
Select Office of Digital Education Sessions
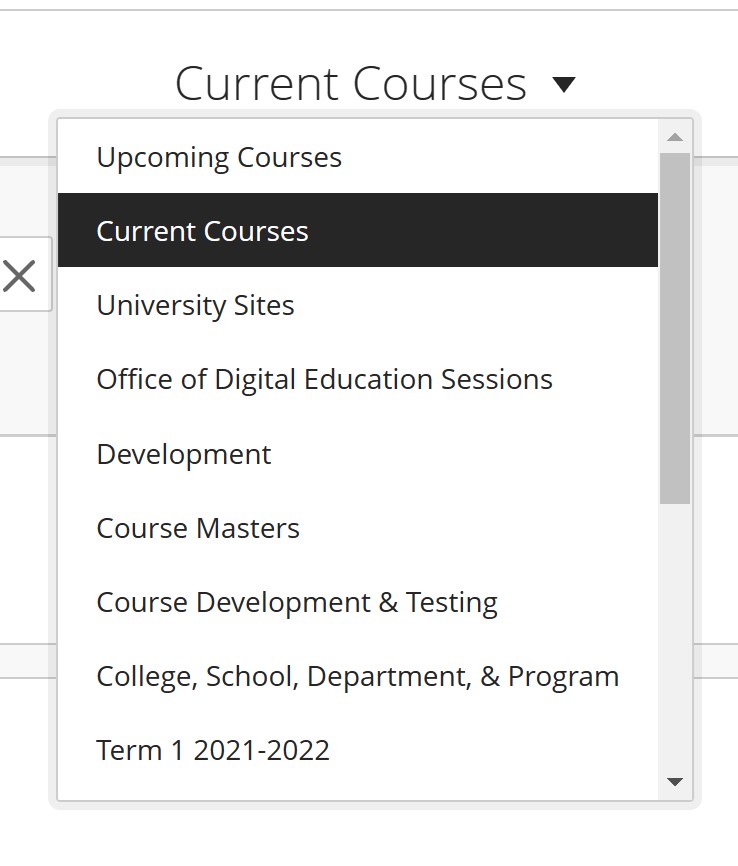(324, 379)
